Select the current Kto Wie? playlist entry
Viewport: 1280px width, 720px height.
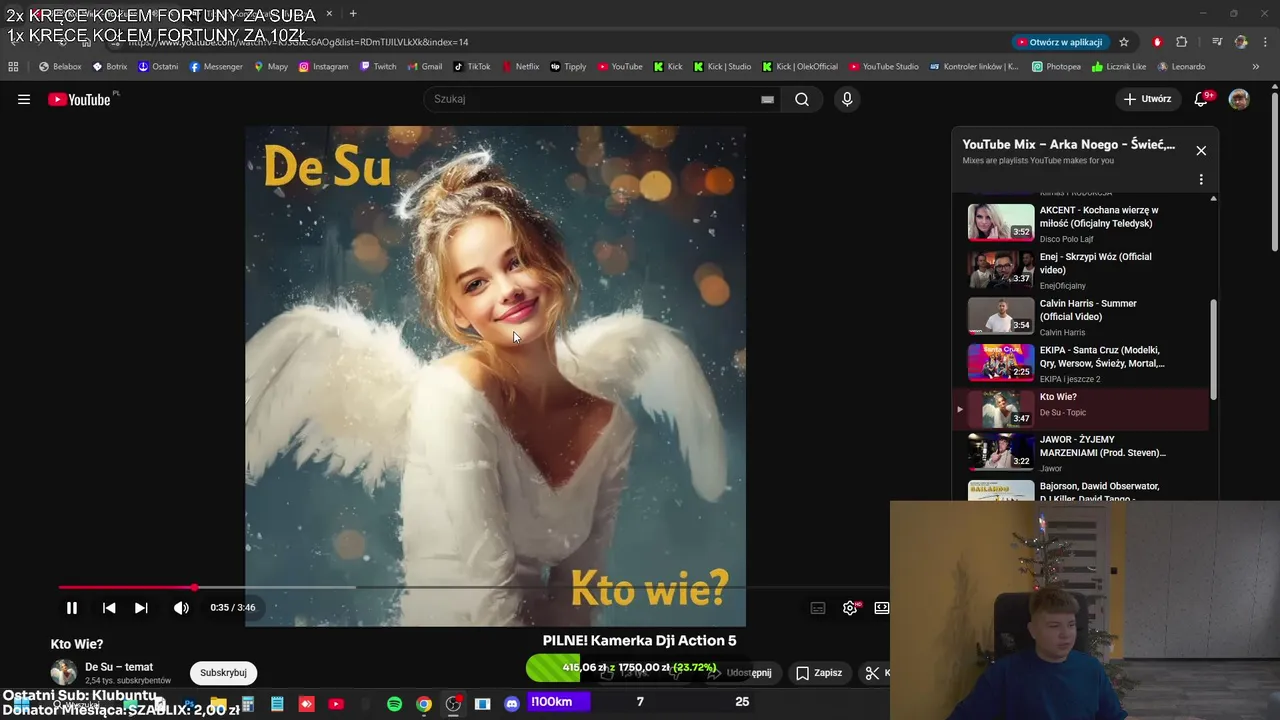click(x=1082, y=409)
